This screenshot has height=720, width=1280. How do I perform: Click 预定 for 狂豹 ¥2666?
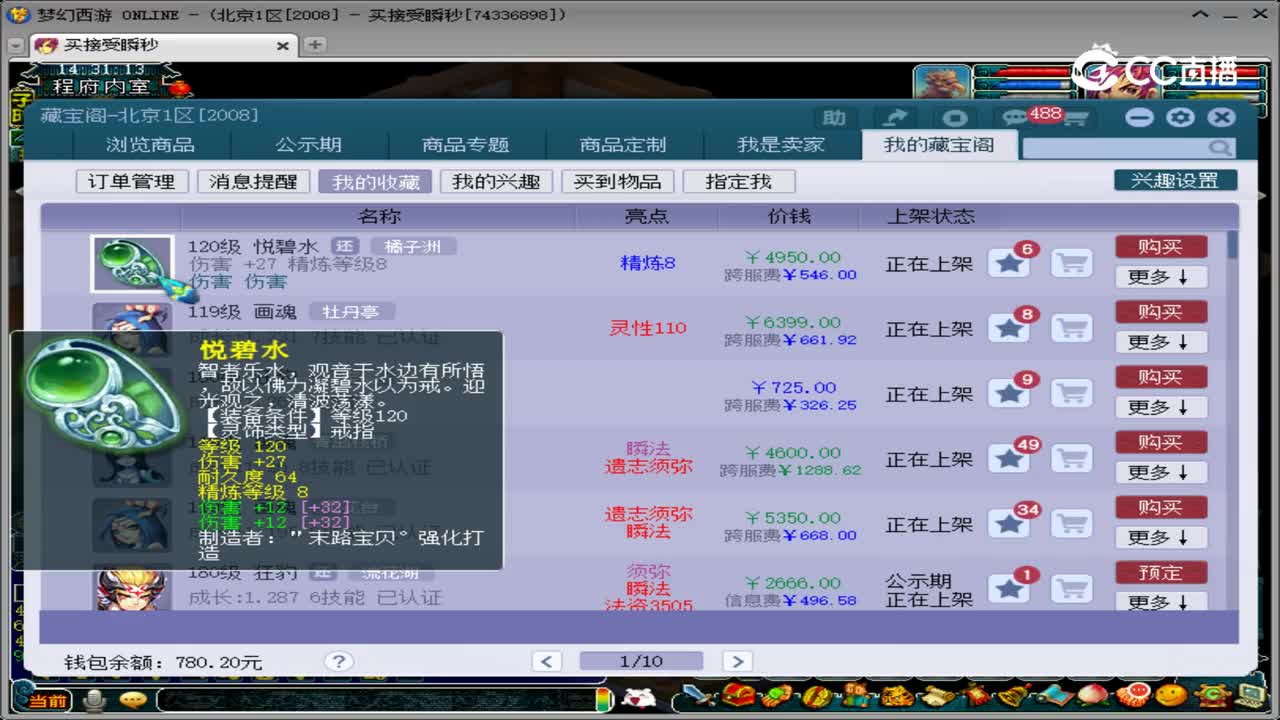click(1160, 572)
